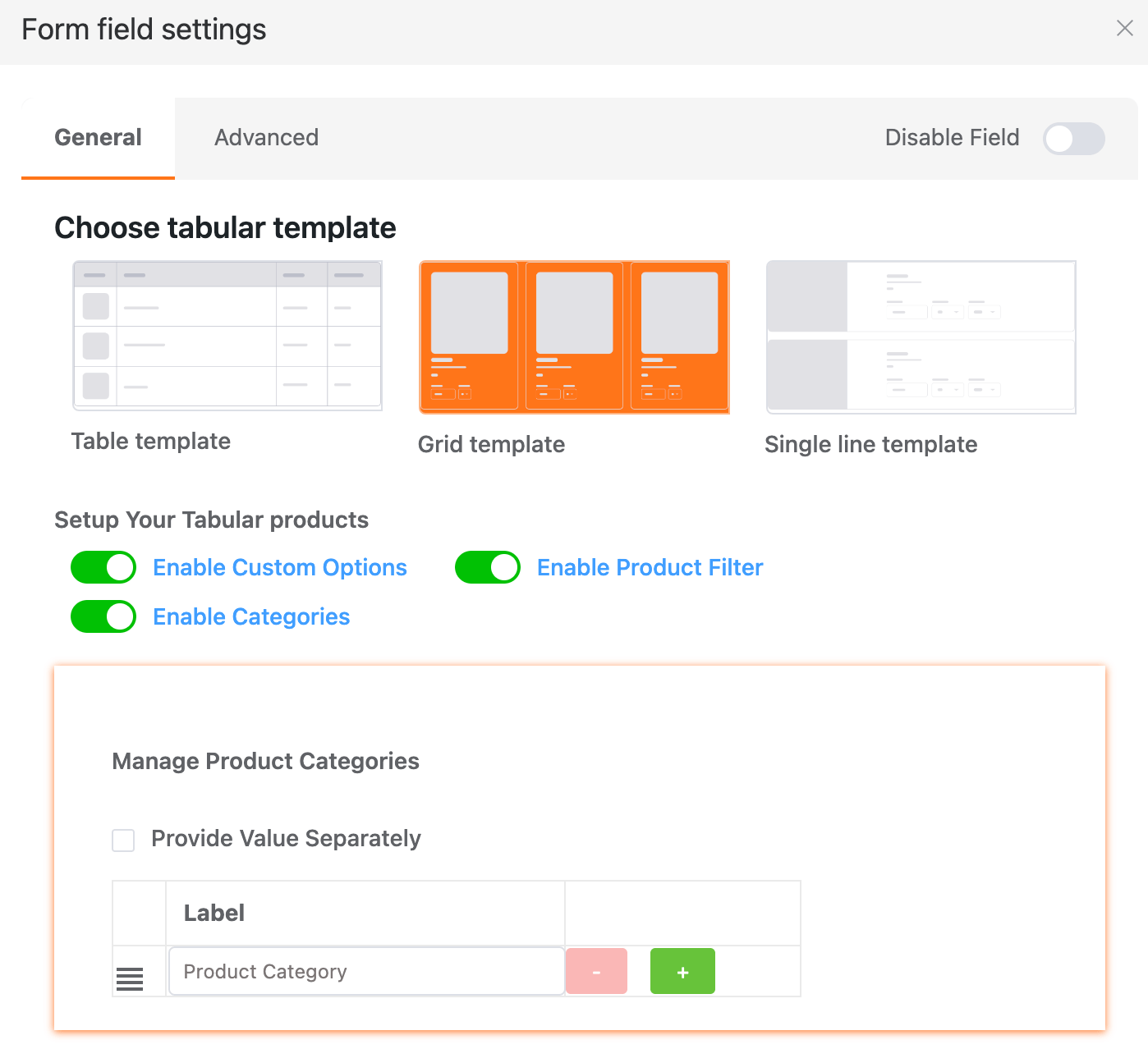Toggle the Disable Field switch
This screenshot has width=1148, height=1049.
[x=1073, y=139]
